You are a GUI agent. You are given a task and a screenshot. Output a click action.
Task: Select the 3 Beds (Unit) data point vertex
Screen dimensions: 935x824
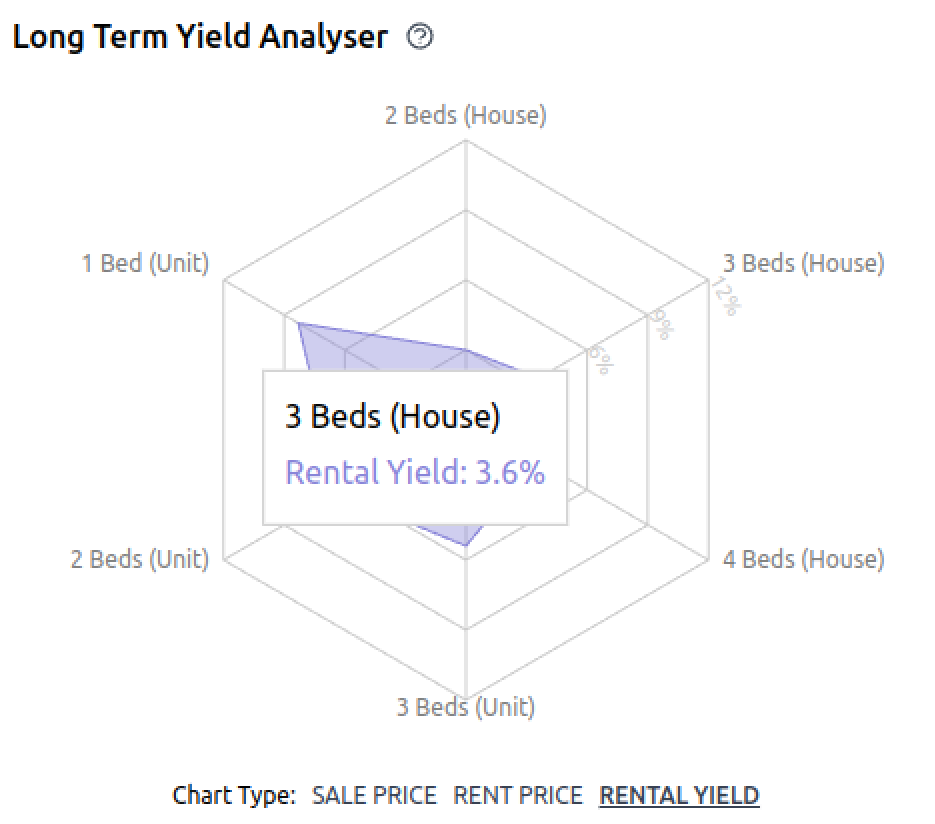click(466, 545)
